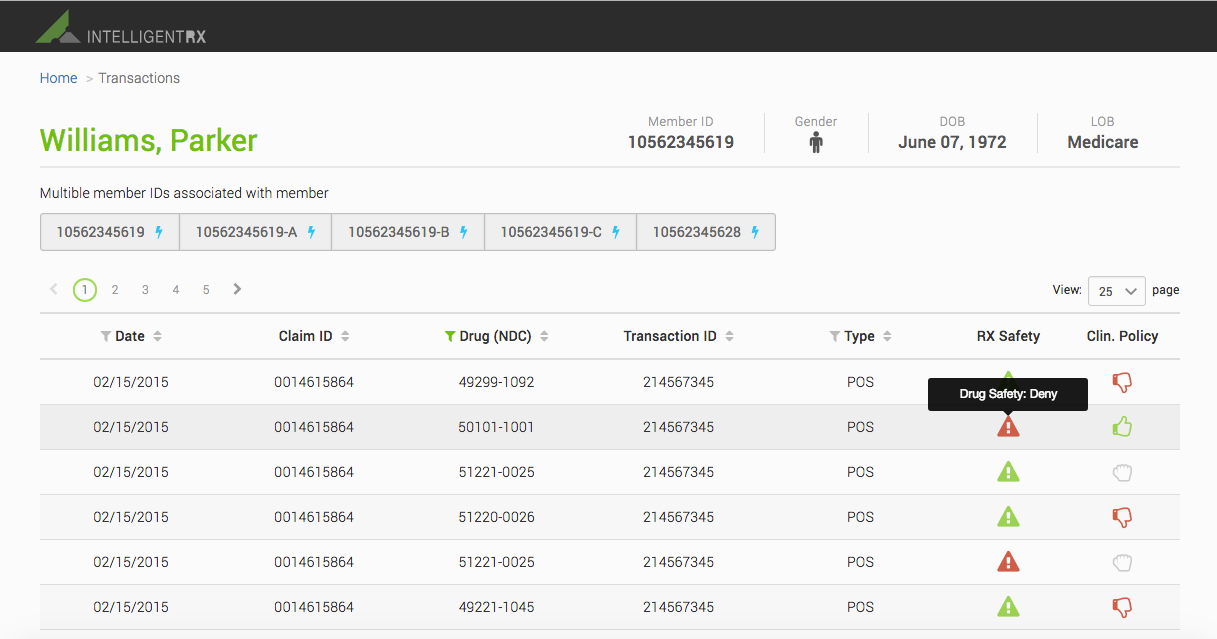Go to the previous page with the left chevron

(54, 289)
